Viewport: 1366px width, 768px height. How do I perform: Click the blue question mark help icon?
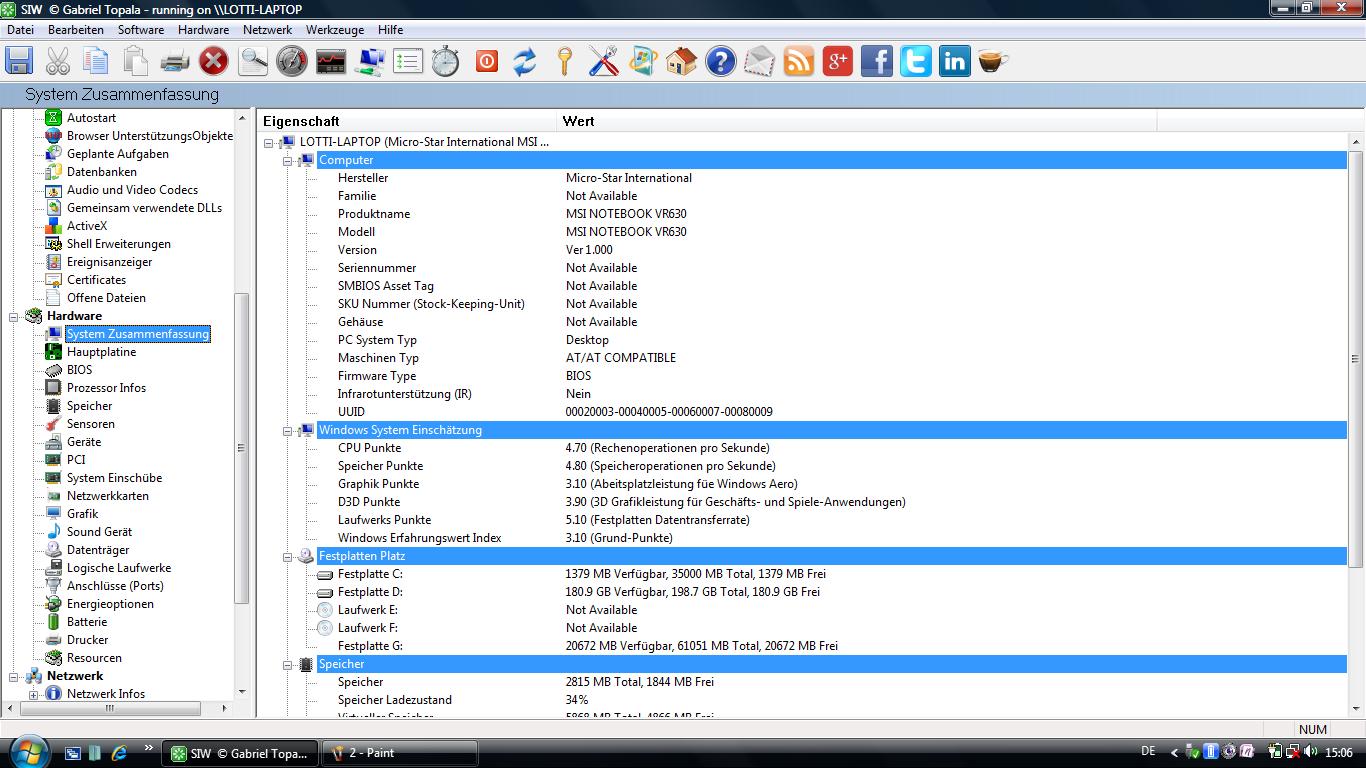tap(720, 61)
